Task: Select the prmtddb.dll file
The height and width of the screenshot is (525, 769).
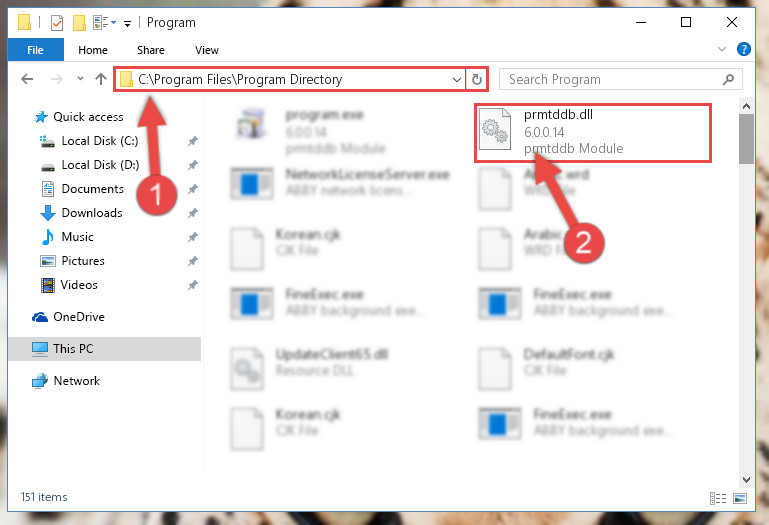Action: click(592, 132)
